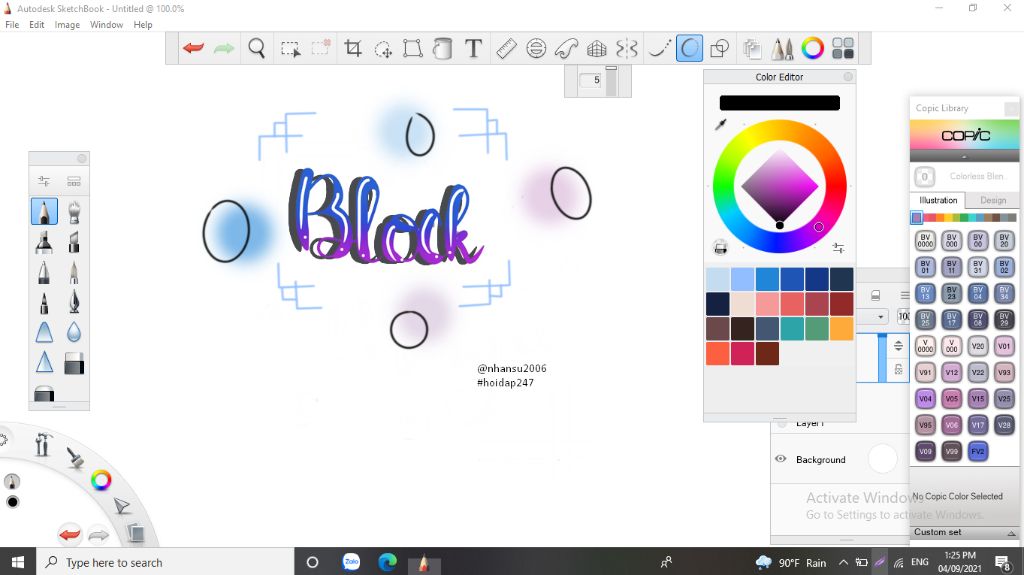Select Copic marker FV2

pos(978,451)
